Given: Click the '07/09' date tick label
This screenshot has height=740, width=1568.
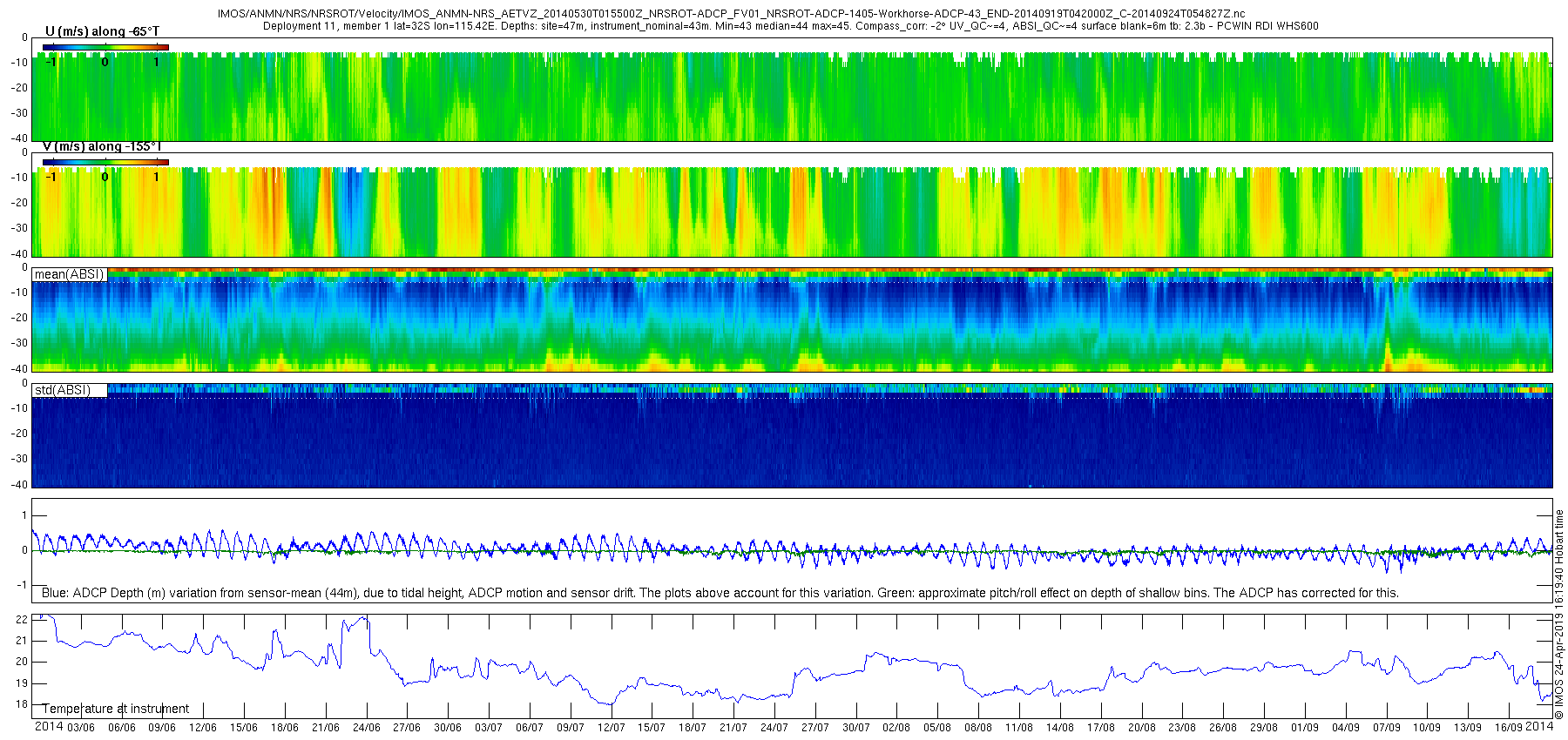Looking at the screenshot, I should coord(1387,728).
